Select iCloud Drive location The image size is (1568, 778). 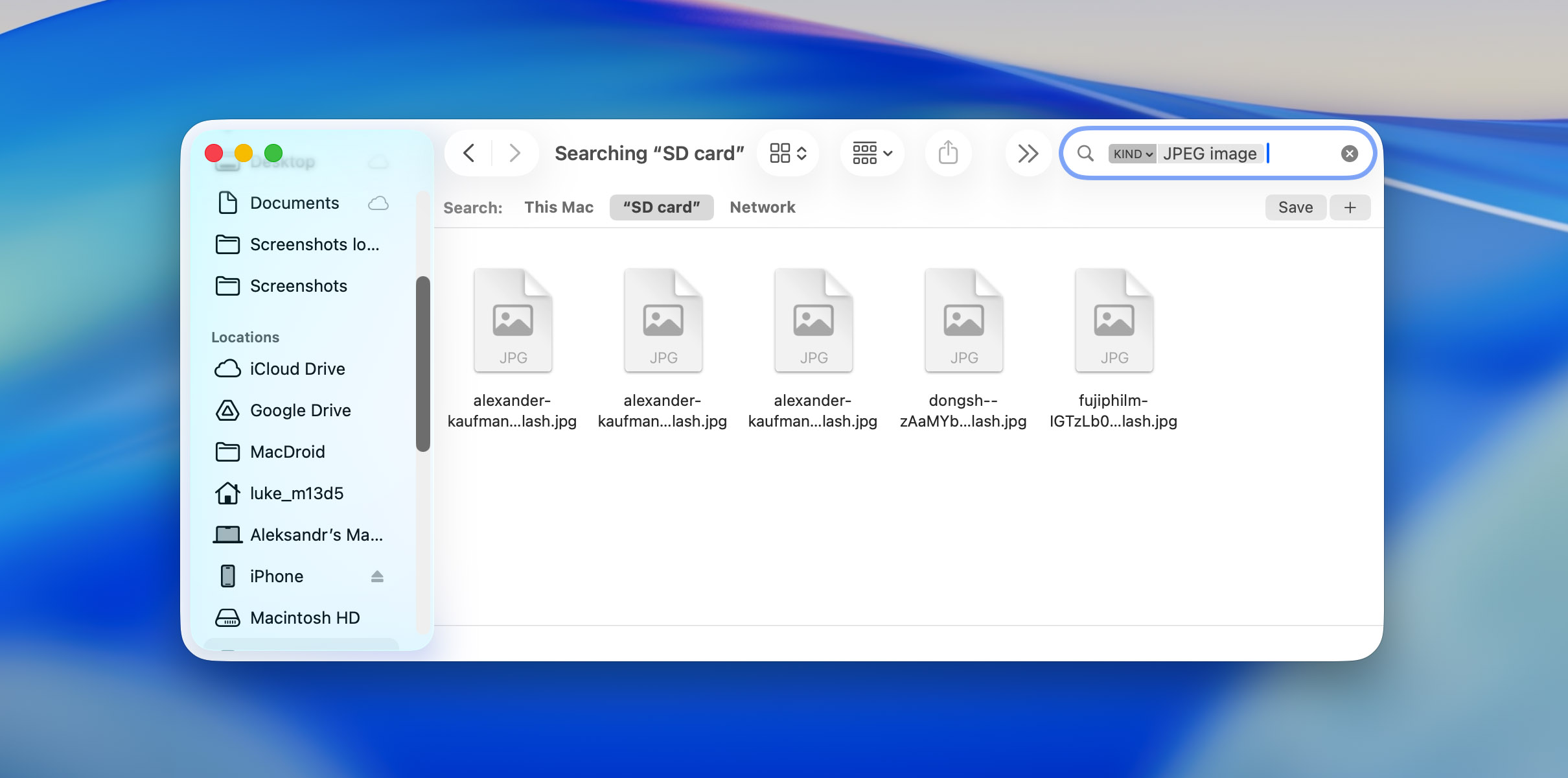[302, 369]
